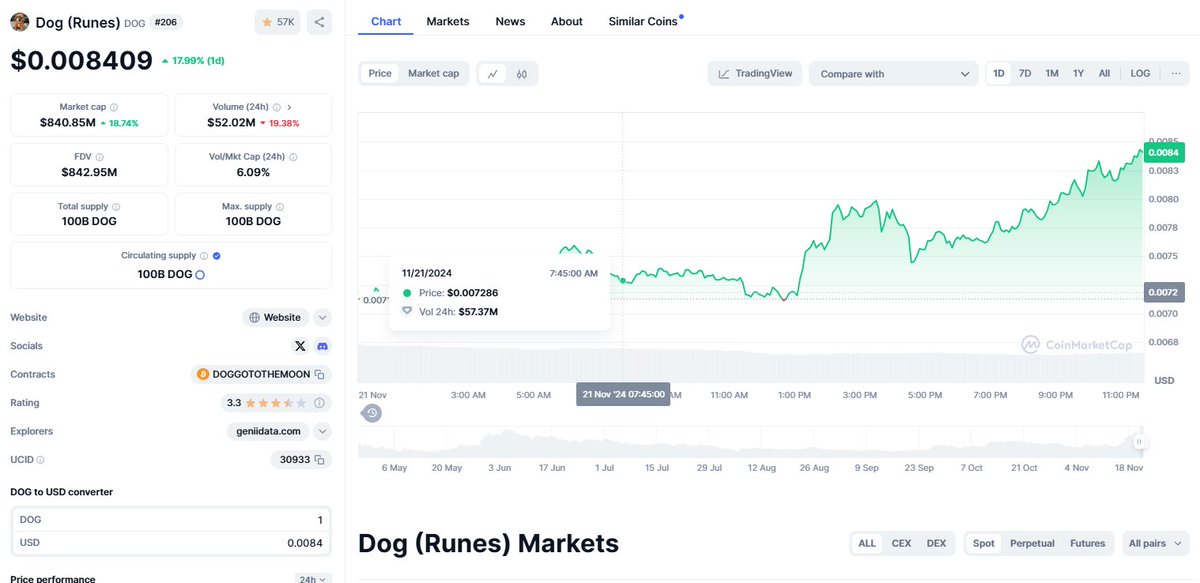This screenshot has width=1200, height=583.
Task: Click the DOGGOTOTHEMOON contract button
Action: point(261,374)
